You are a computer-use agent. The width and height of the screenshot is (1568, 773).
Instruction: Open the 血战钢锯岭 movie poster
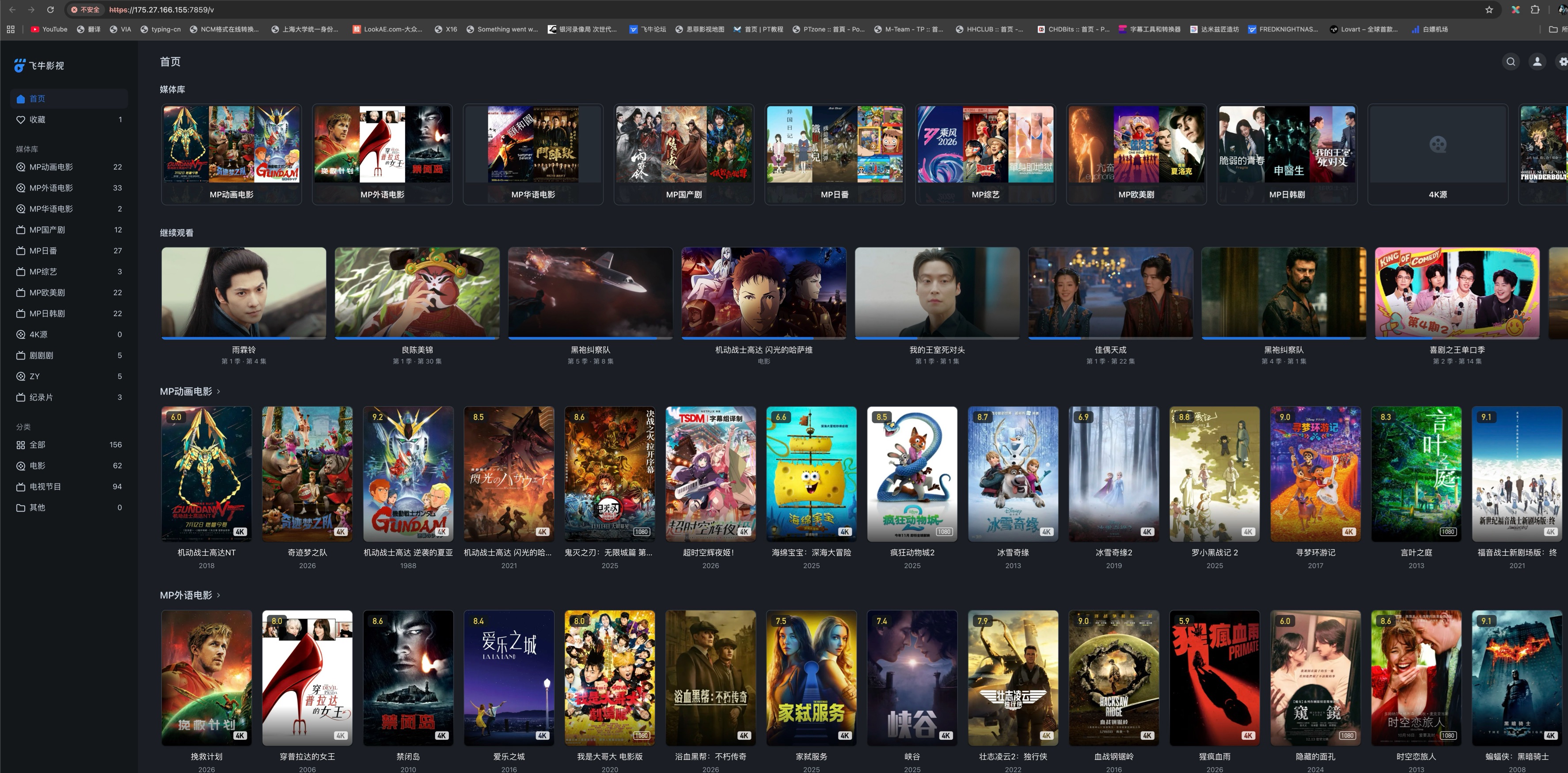point(1114,678)
